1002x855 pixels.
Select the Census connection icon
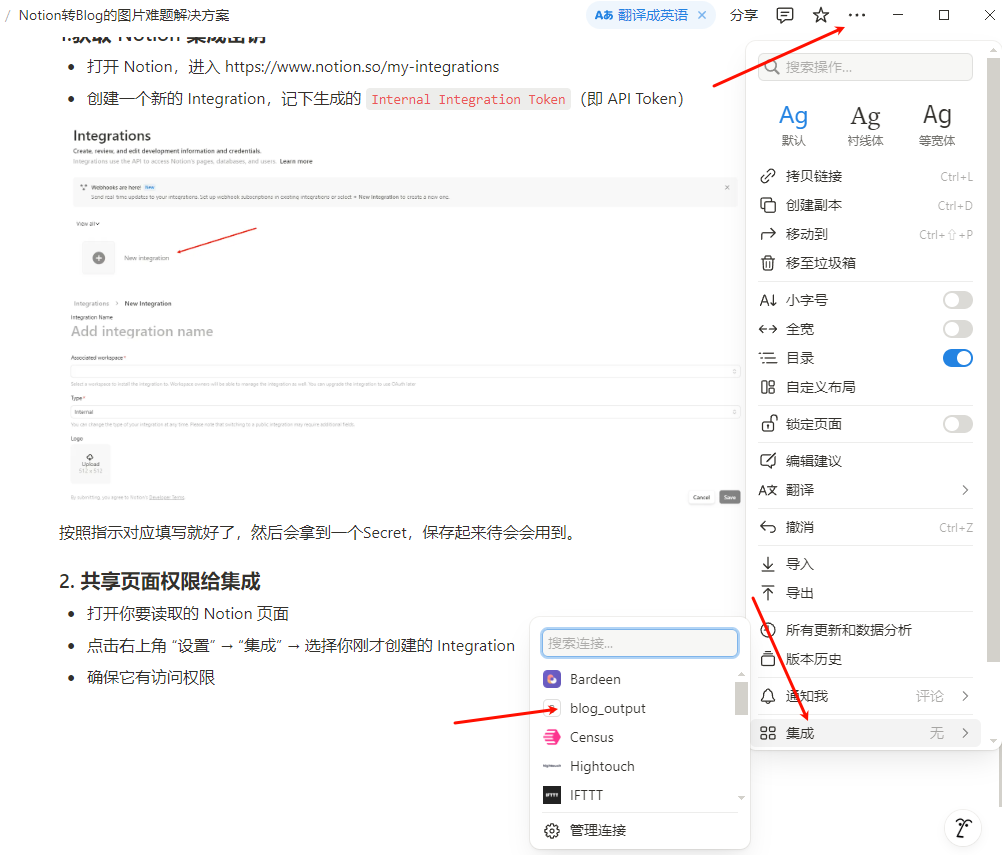[x=552, y=737]
